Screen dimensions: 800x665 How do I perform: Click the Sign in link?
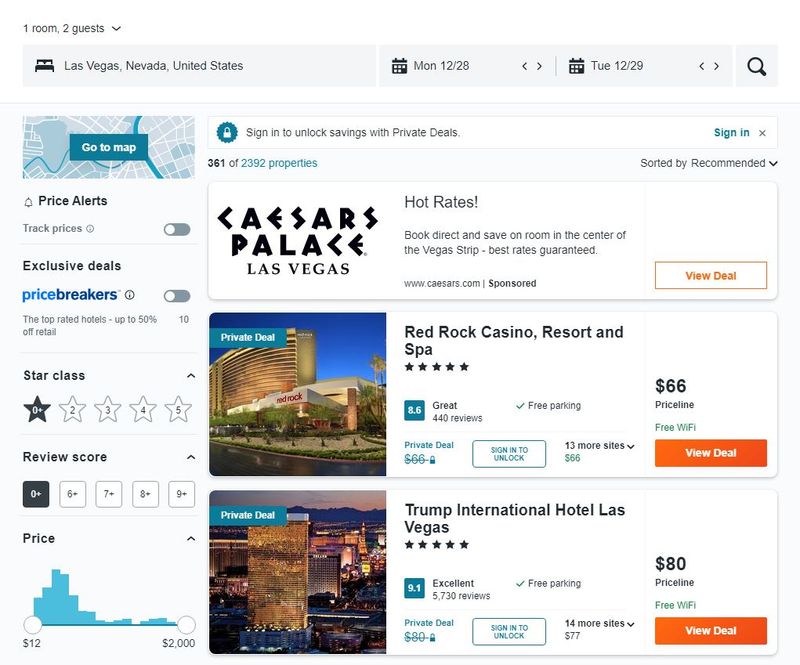pyautogui.click(x=731, y=133)
